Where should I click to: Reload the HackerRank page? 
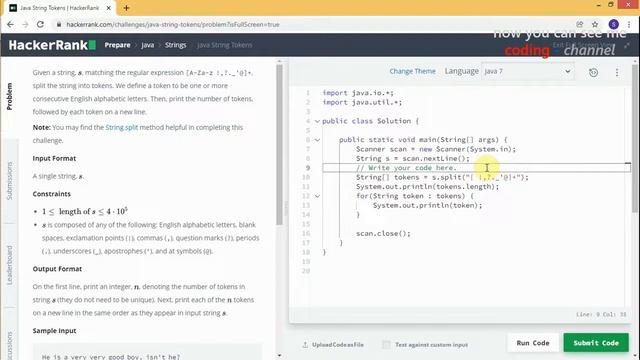pyautogui.click(x=40, y=24)
